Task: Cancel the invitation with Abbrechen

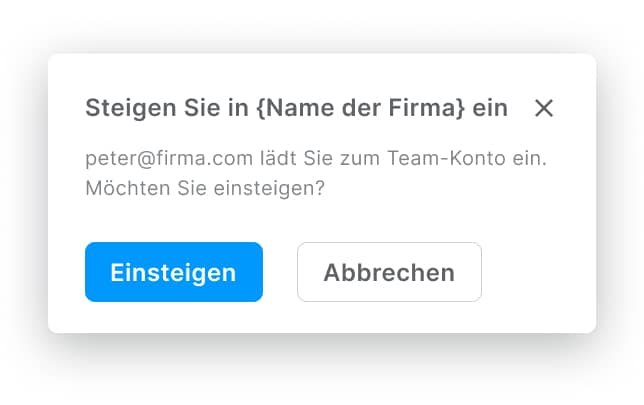Action: click(x=389, y=272)
